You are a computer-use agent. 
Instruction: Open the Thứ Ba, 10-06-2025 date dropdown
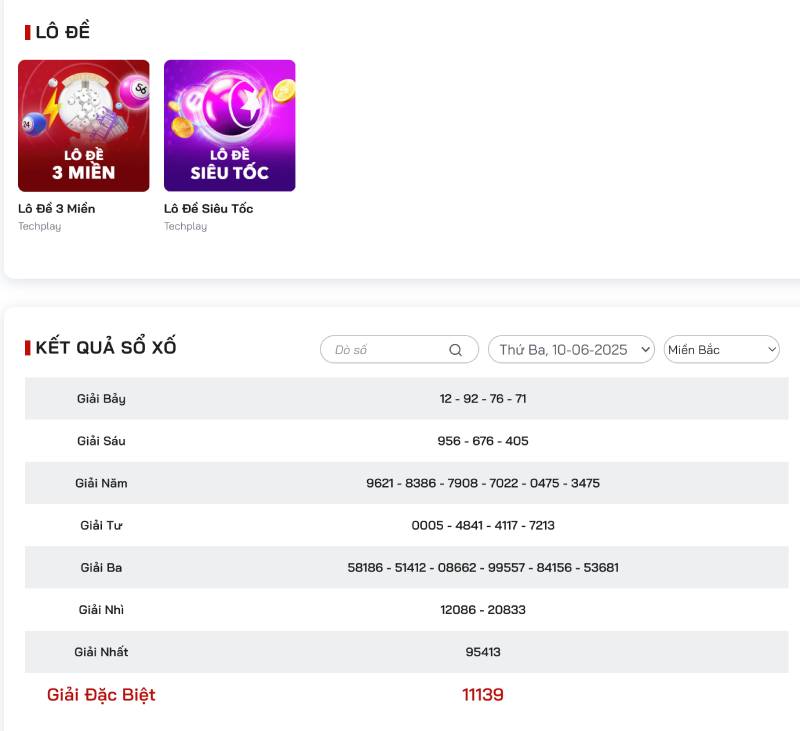point(571,349)
